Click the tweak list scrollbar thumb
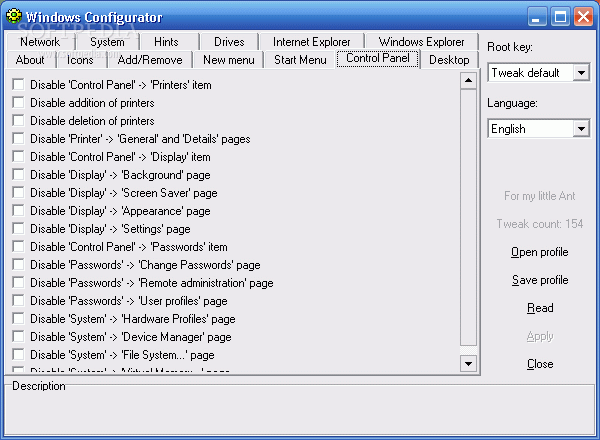 point(468,217)
